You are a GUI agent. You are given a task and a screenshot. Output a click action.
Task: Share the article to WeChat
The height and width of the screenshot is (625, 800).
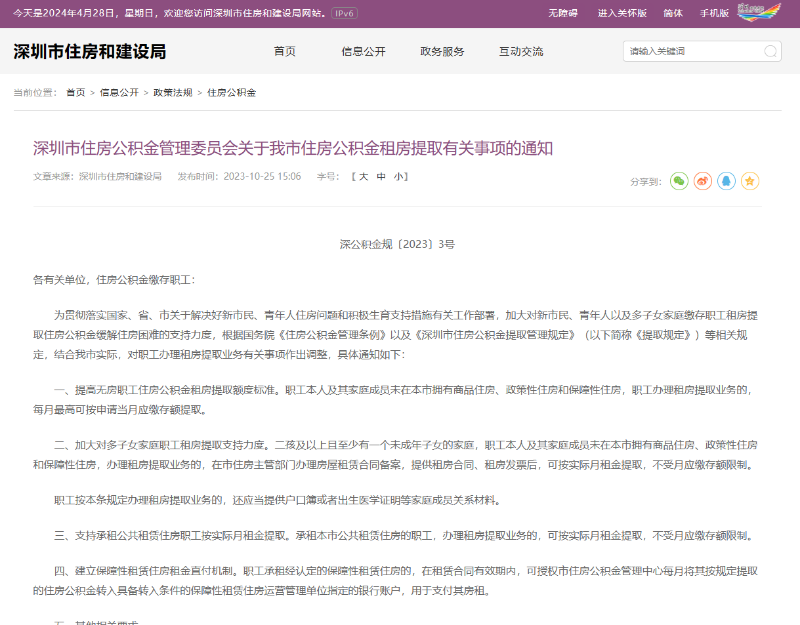coord(679,181)
